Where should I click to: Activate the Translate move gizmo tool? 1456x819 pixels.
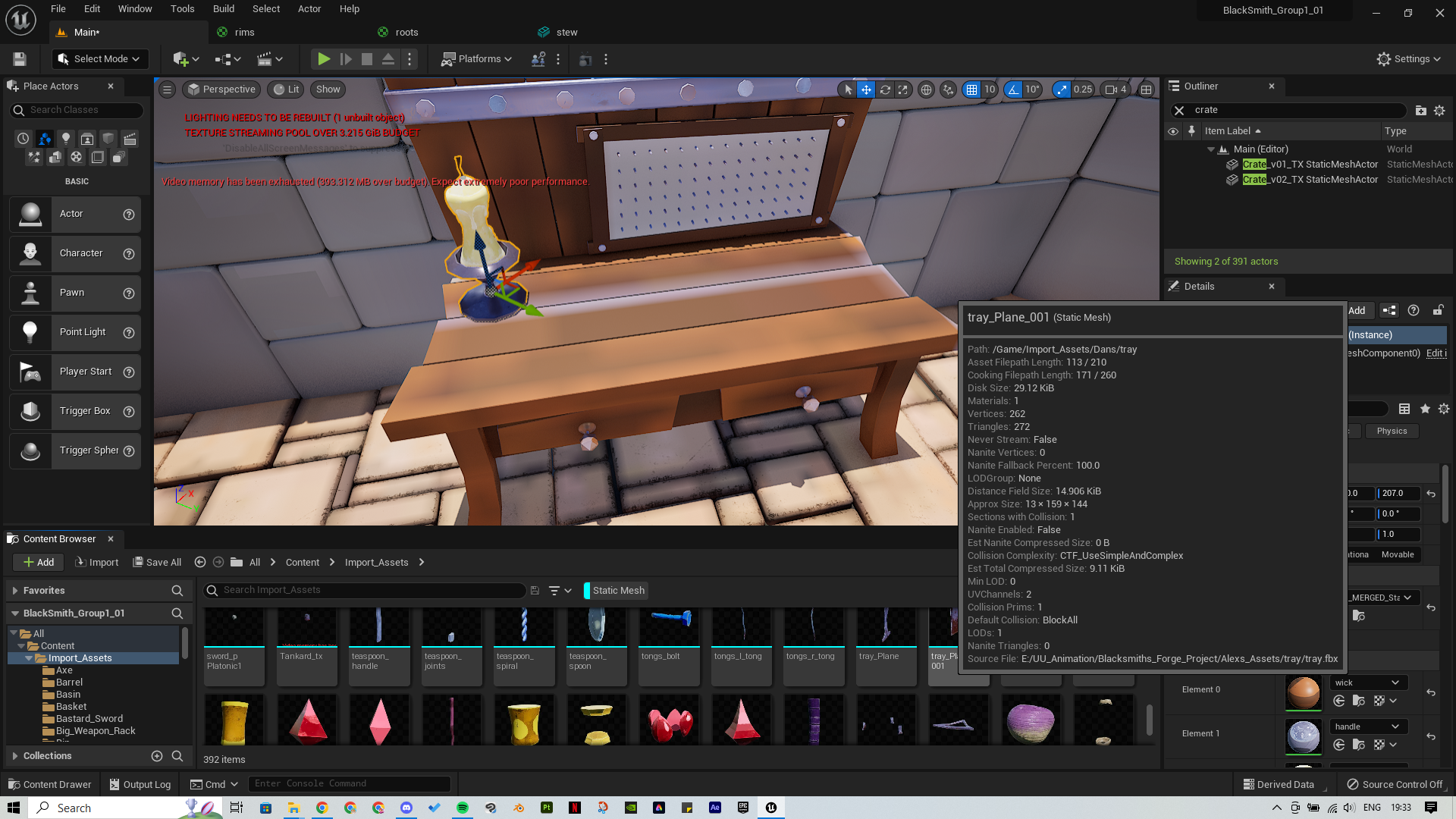[x=866, y=89]
